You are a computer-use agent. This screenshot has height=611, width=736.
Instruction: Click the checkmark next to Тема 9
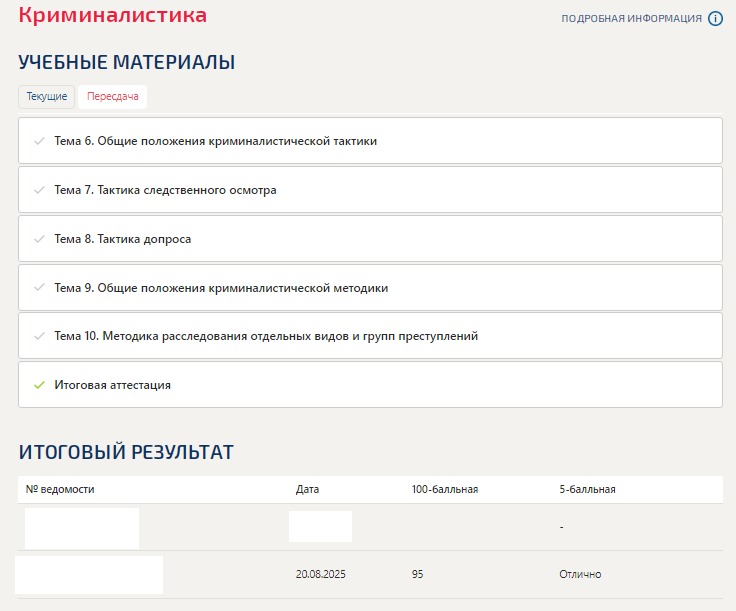click(x=39, y=288)
